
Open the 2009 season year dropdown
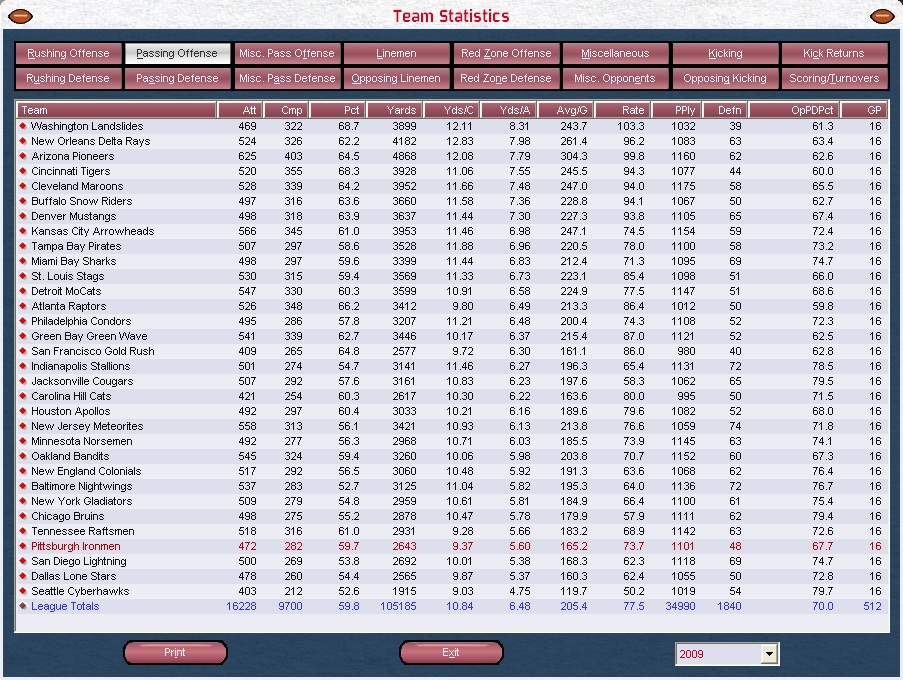click(x=768, y=654)
